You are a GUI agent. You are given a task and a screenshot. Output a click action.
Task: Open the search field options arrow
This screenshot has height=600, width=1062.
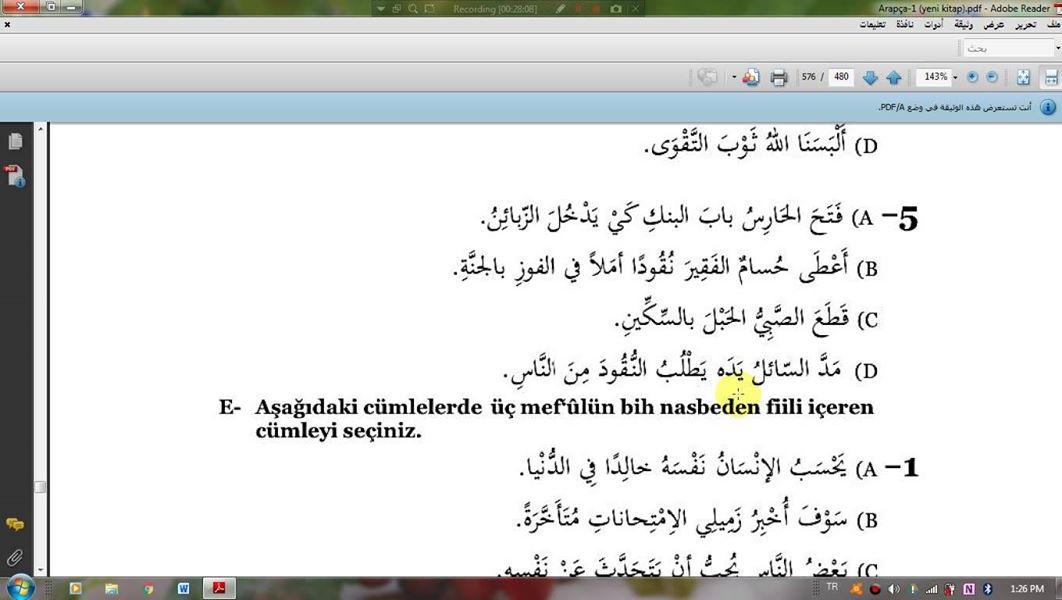pos(1057,48)
